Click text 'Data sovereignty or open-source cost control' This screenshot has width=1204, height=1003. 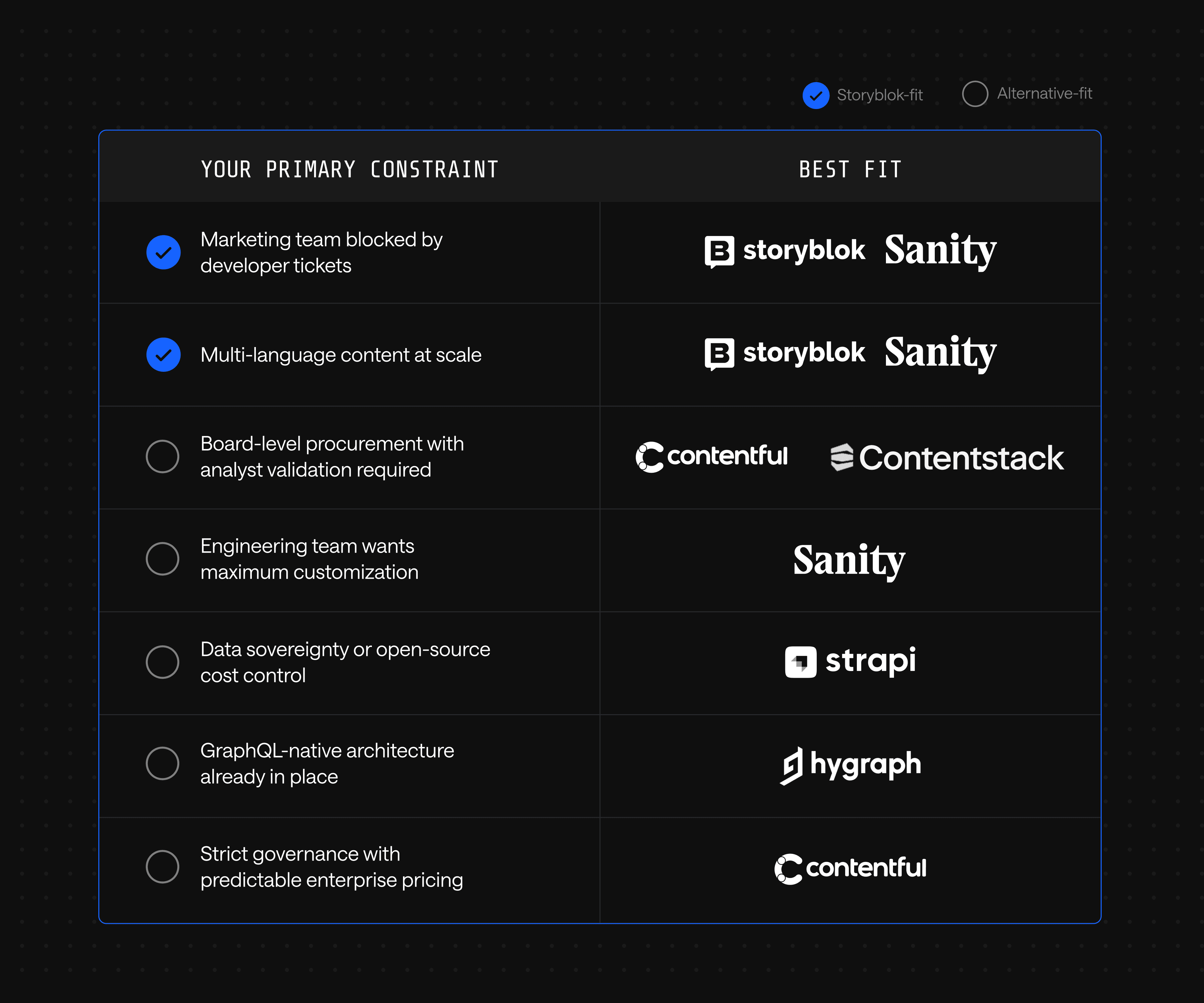click(345, 662)
